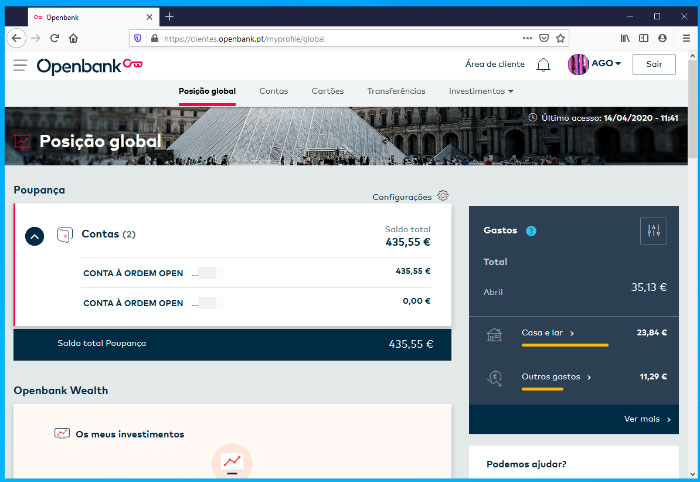The image size is (700, 482).
Task: Open the Casa e lar expense category
Action: click(547, 333)
